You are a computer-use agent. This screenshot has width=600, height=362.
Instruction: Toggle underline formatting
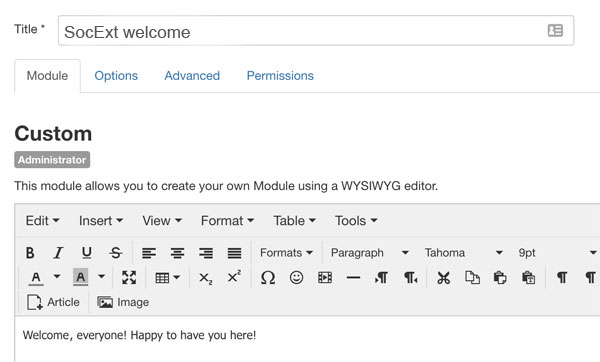click(x=87, y=253)
